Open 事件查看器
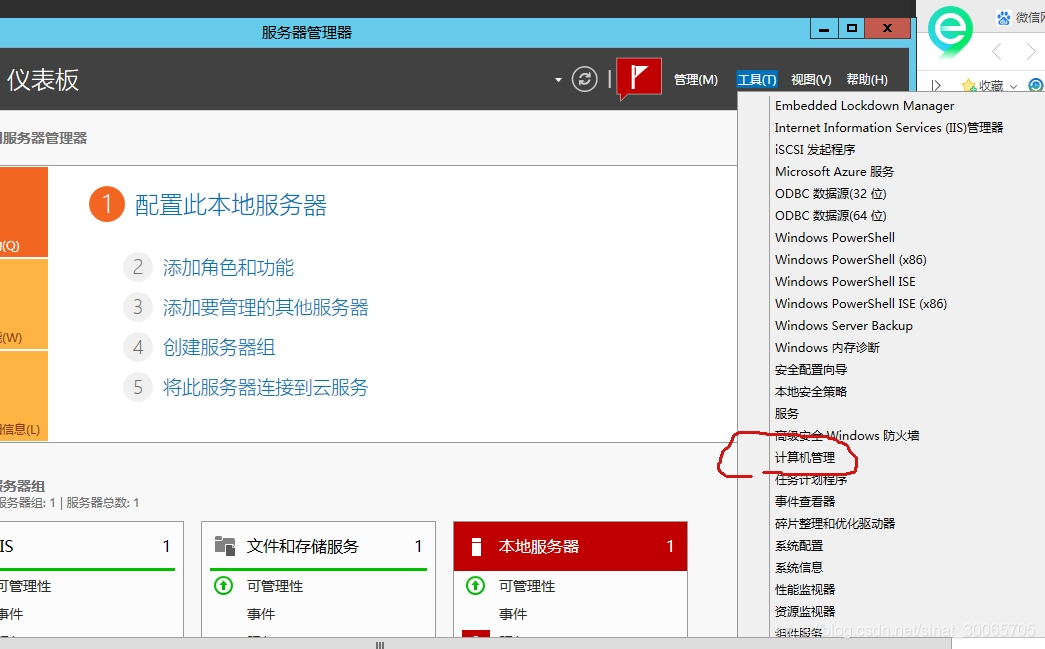Viewport: 1045px width, 649px height. click(x=804, y=501)
